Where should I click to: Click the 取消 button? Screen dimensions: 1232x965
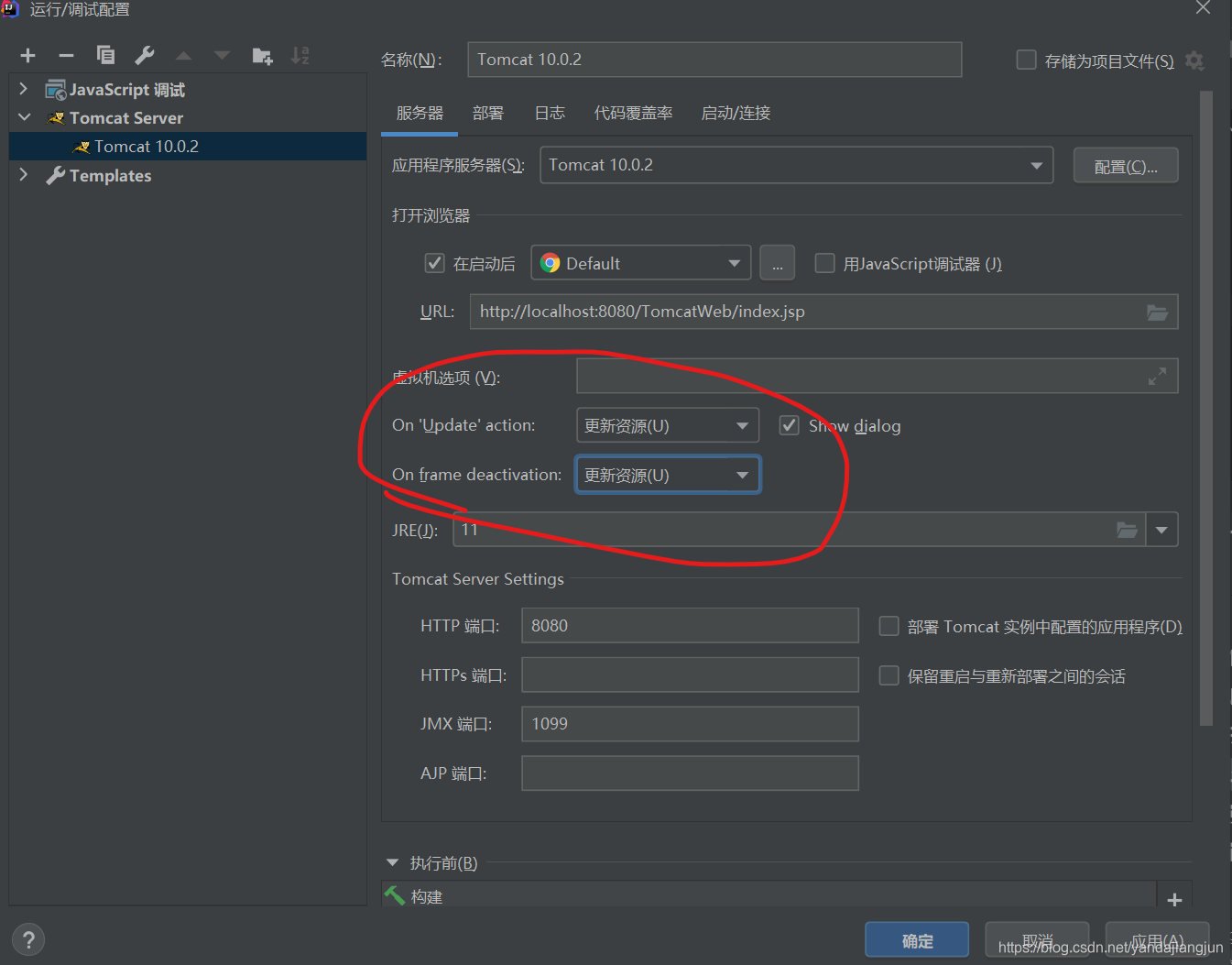[1037, 940]
